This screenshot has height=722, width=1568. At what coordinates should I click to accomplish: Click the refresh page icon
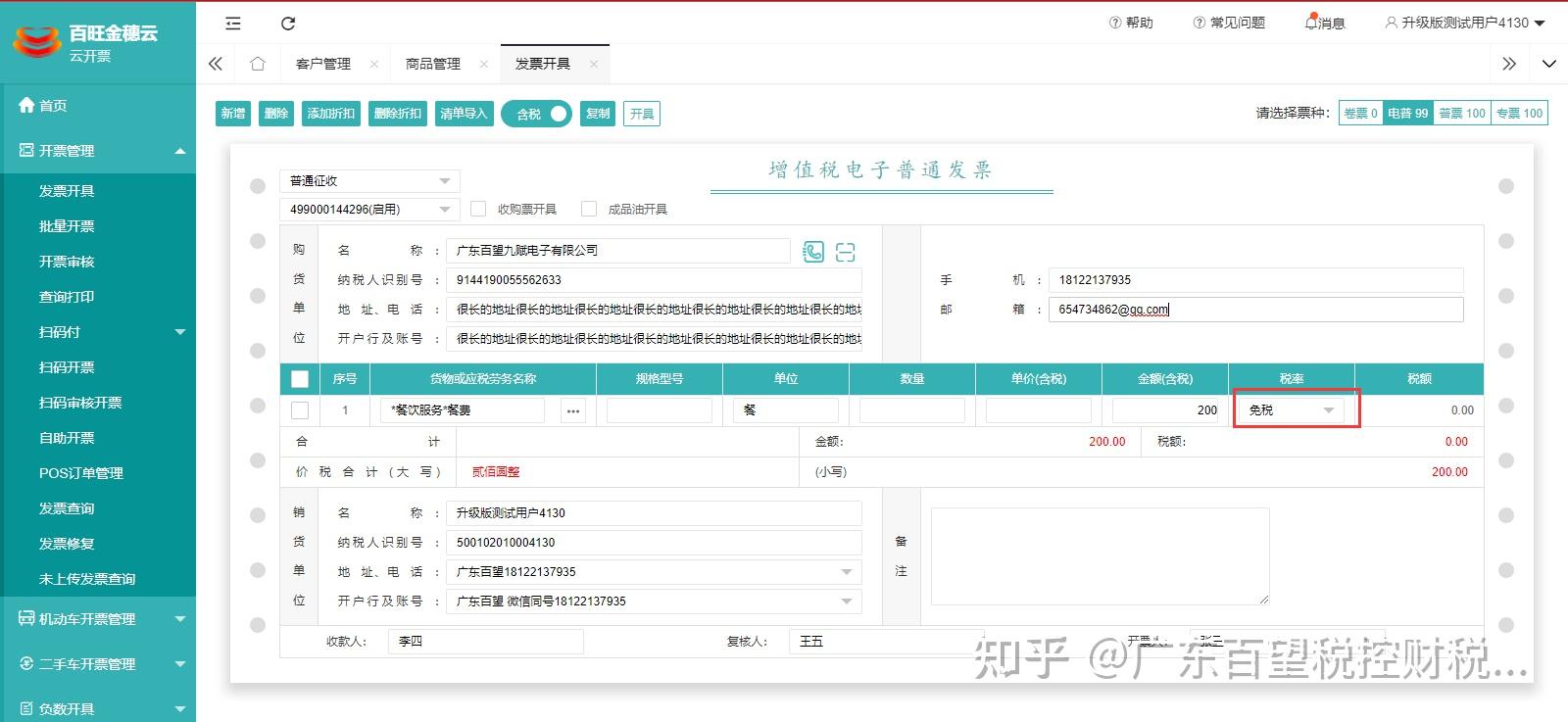pos(288,24)
